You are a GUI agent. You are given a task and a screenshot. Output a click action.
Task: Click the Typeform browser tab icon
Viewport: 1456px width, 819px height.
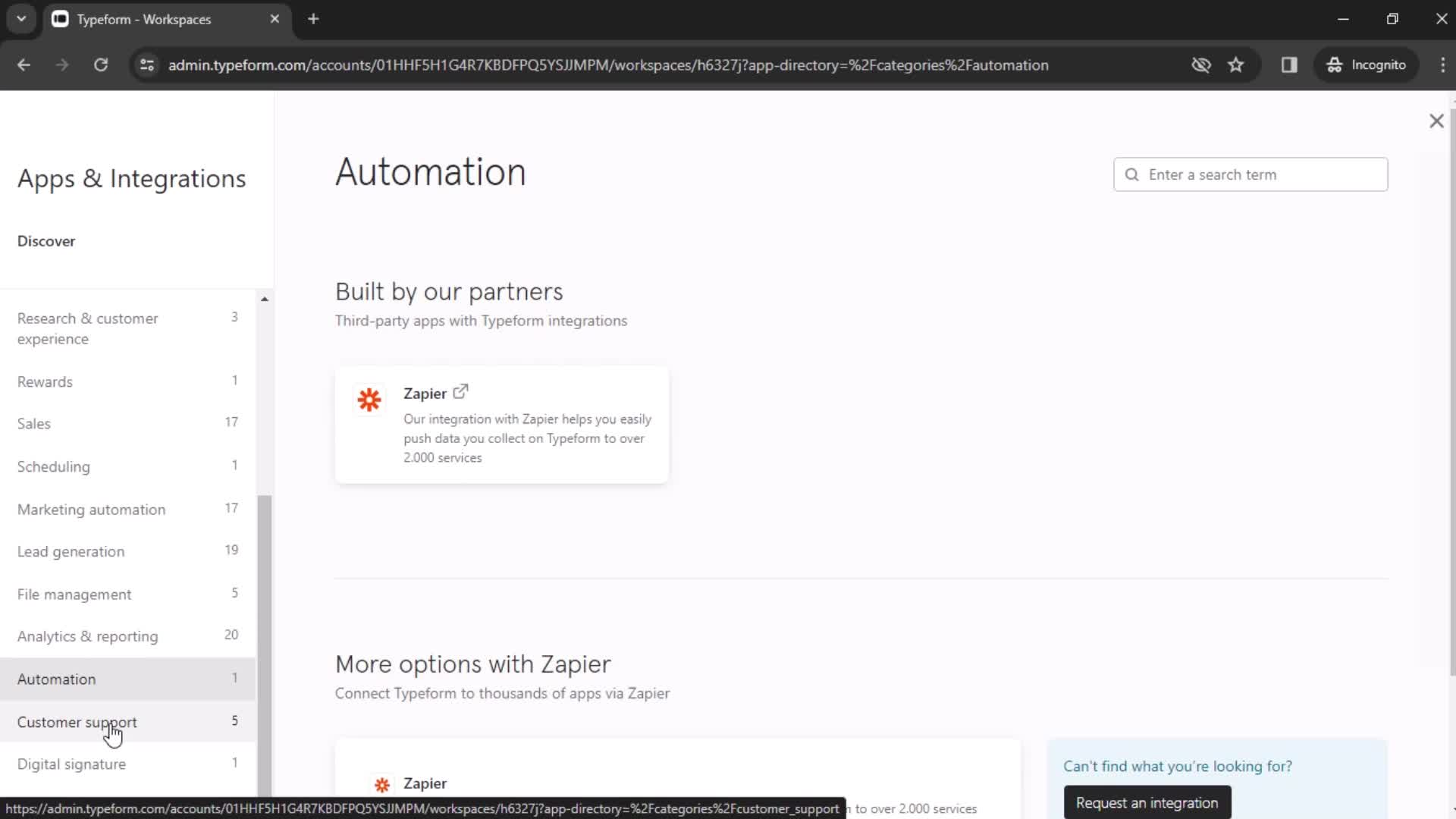coord(59,19)
